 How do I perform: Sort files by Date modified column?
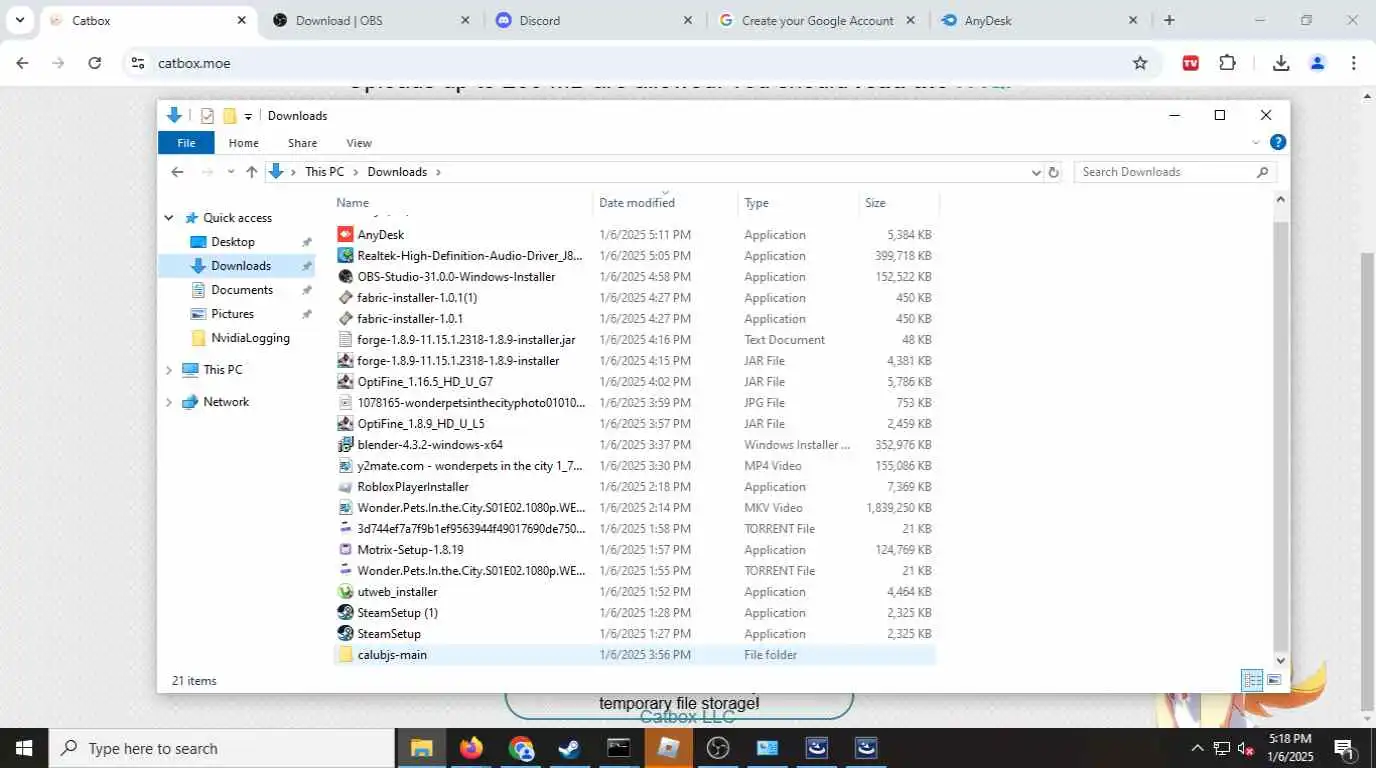point(665,203)
